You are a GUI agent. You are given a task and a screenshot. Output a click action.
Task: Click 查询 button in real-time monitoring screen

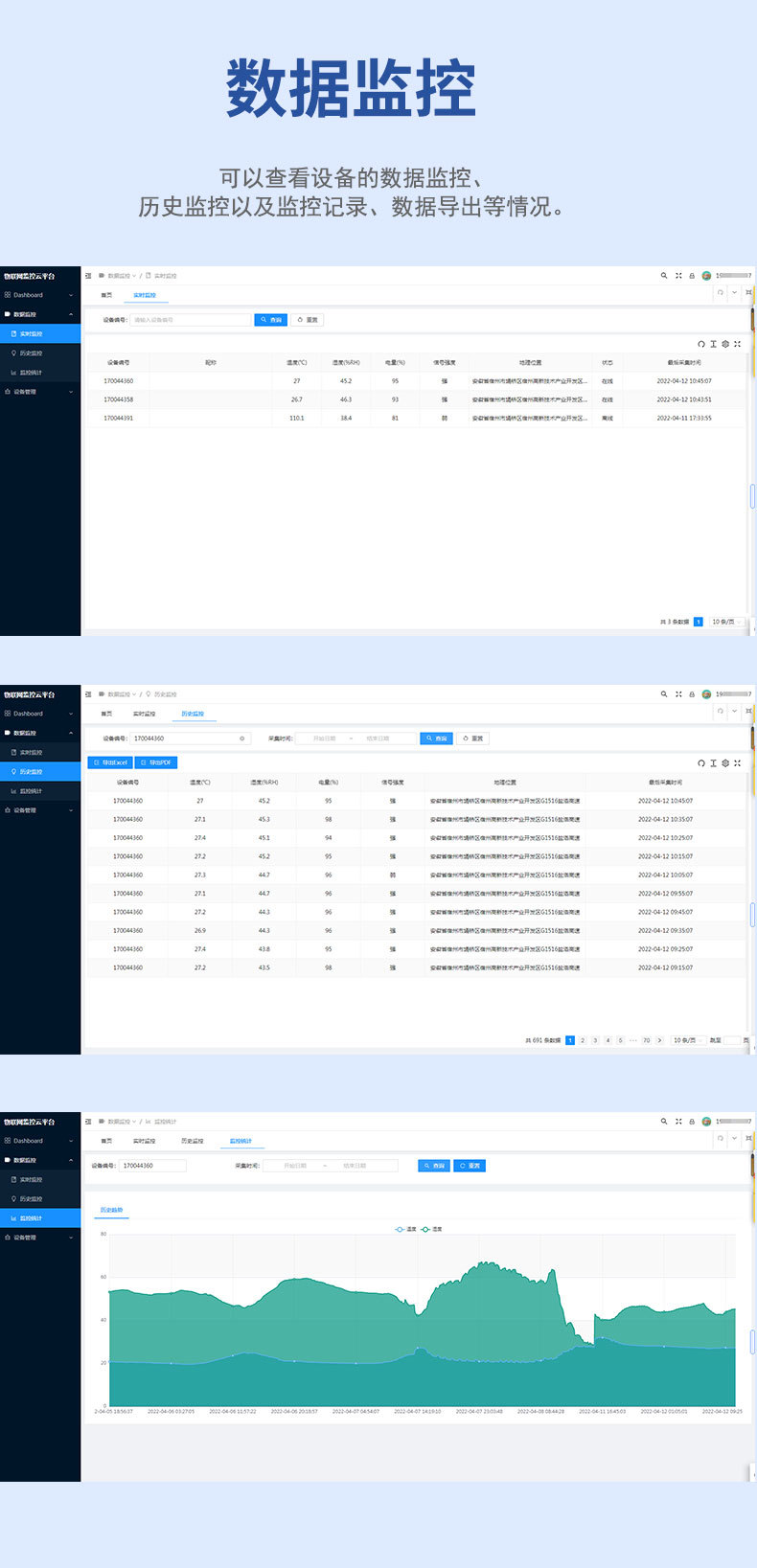271,320
